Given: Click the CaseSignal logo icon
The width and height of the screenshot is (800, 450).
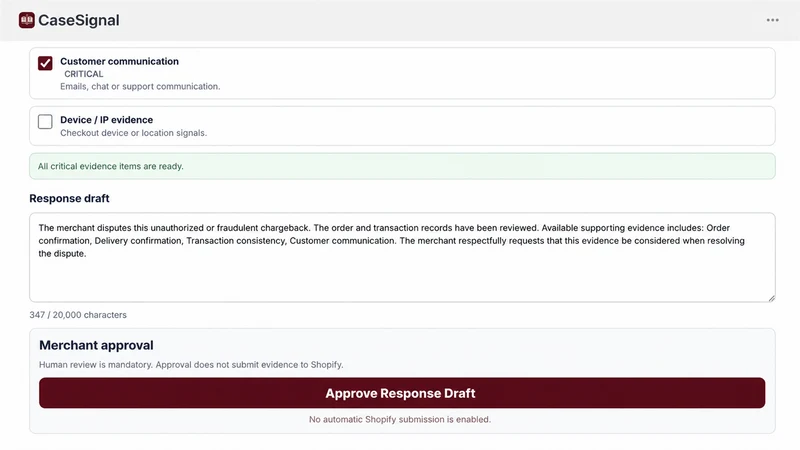Looking at the screenshot, I should pos(27,20).
